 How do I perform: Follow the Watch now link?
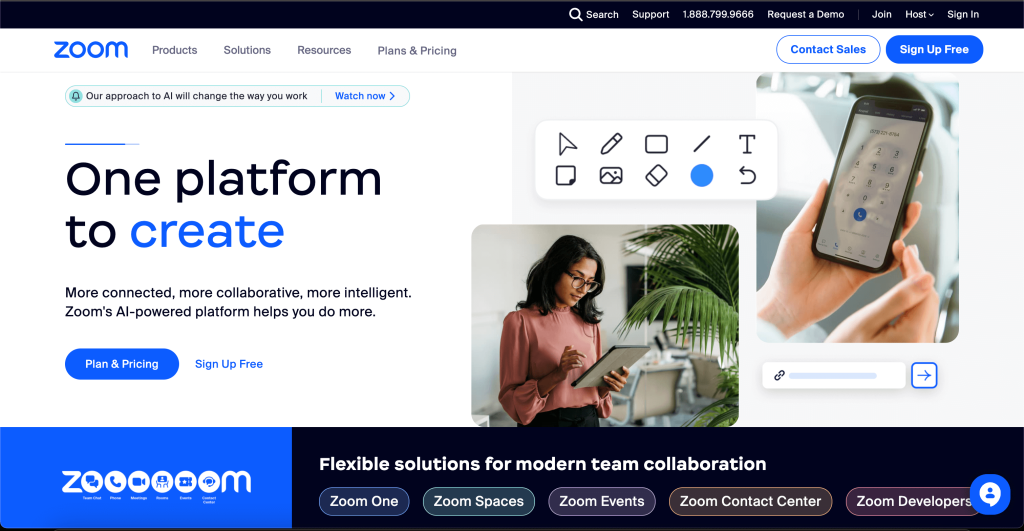[x=365, y=96]
